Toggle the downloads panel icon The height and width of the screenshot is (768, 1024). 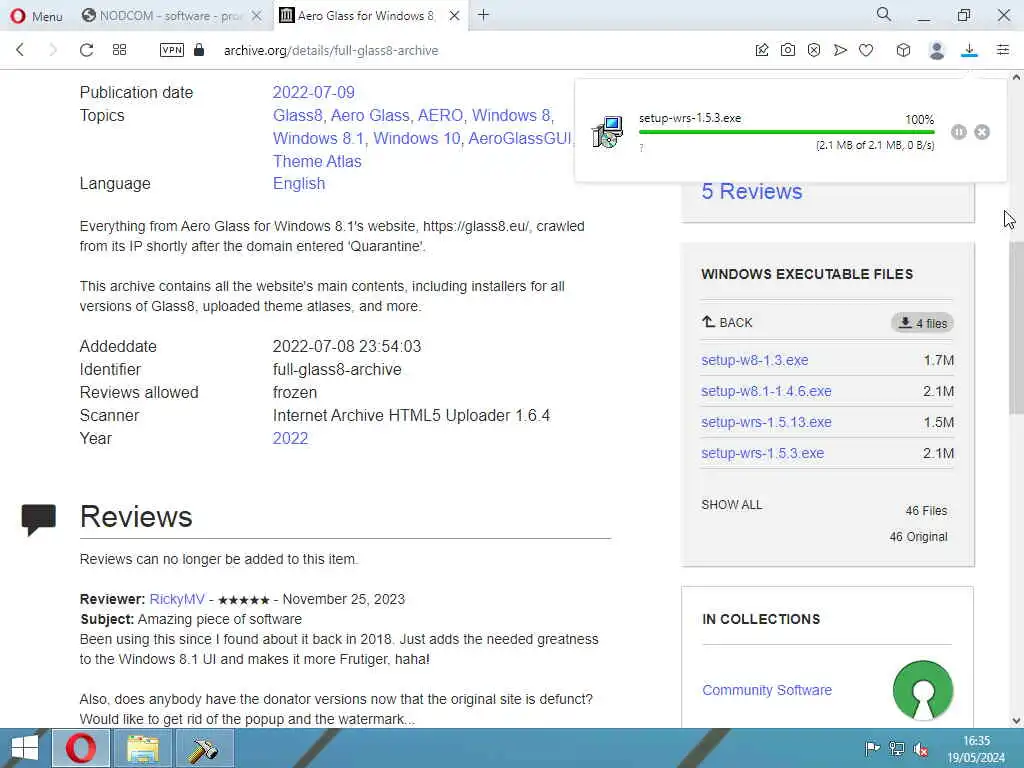pos(970,50)
